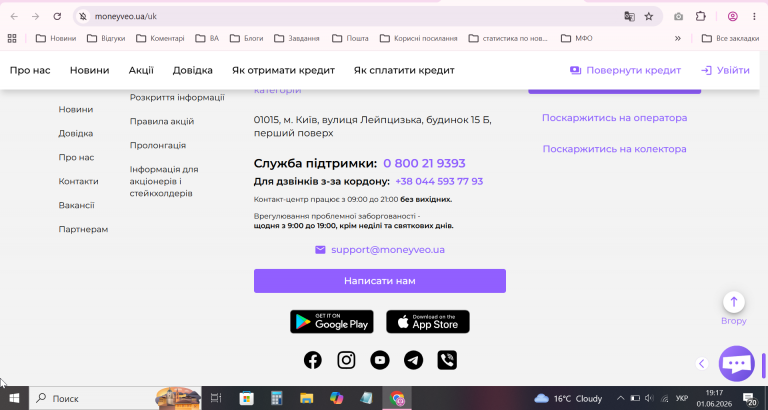Open the browser profile avatar
768x410 pixels.
click(x=733, y=16)
